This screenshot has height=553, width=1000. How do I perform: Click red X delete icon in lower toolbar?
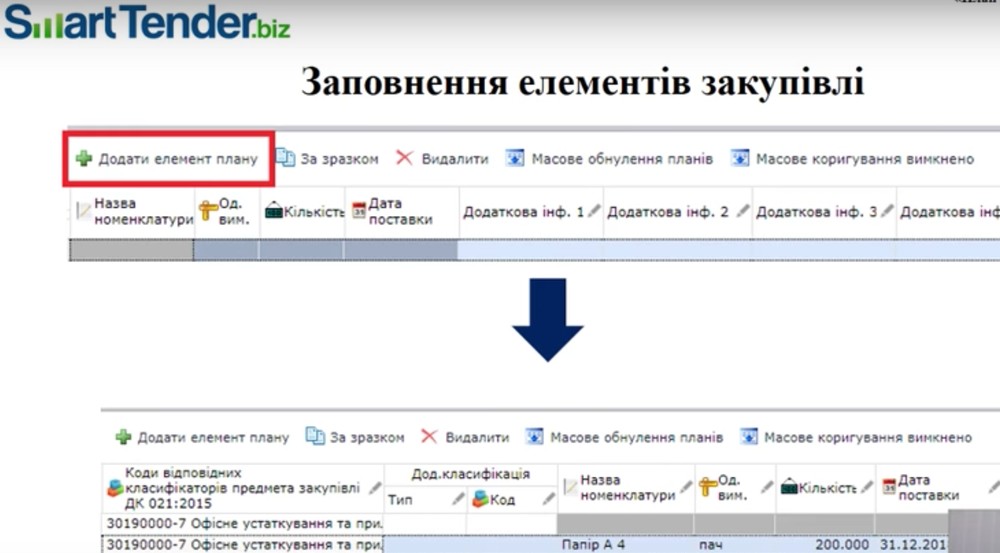(x=429, y=436)
